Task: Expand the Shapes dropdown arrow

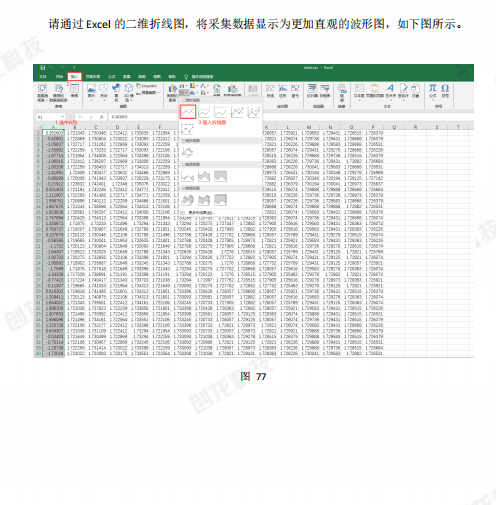Action: [x=104, y=100]
